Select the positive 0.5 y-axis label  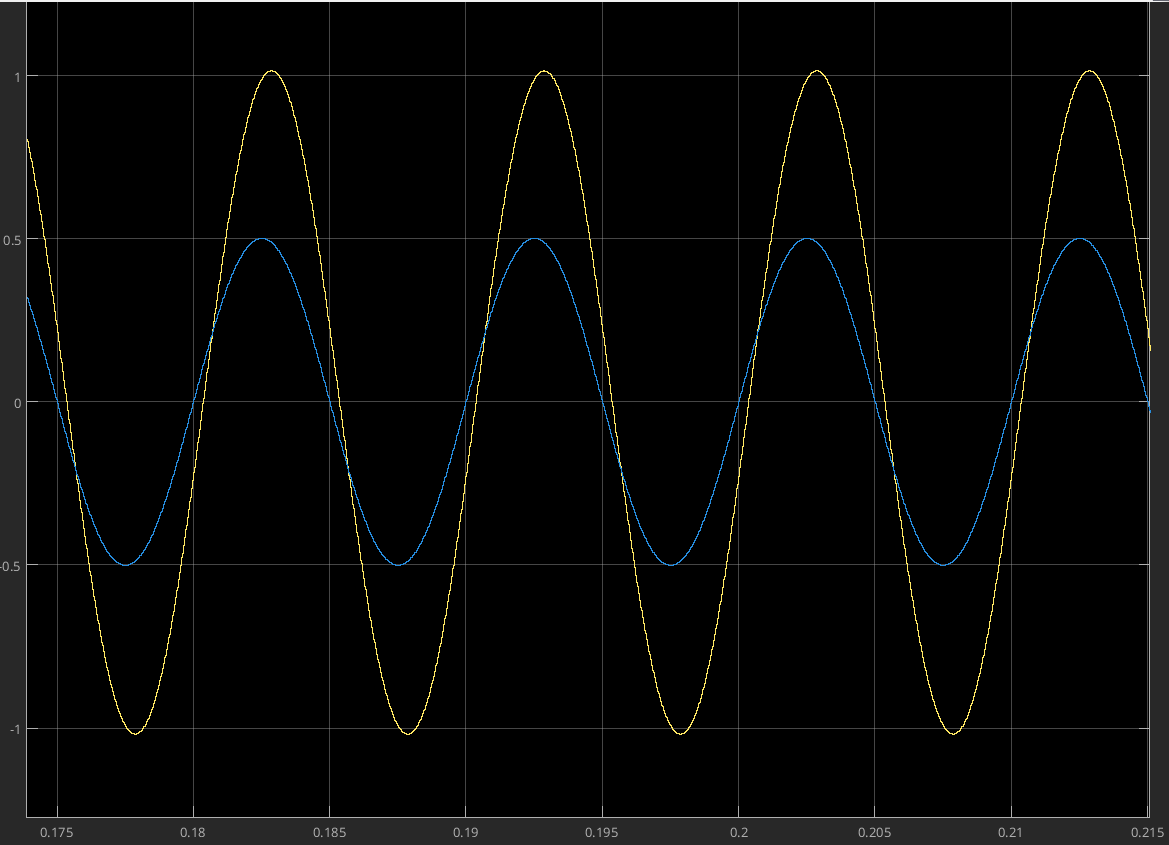(x=13, y=239)
